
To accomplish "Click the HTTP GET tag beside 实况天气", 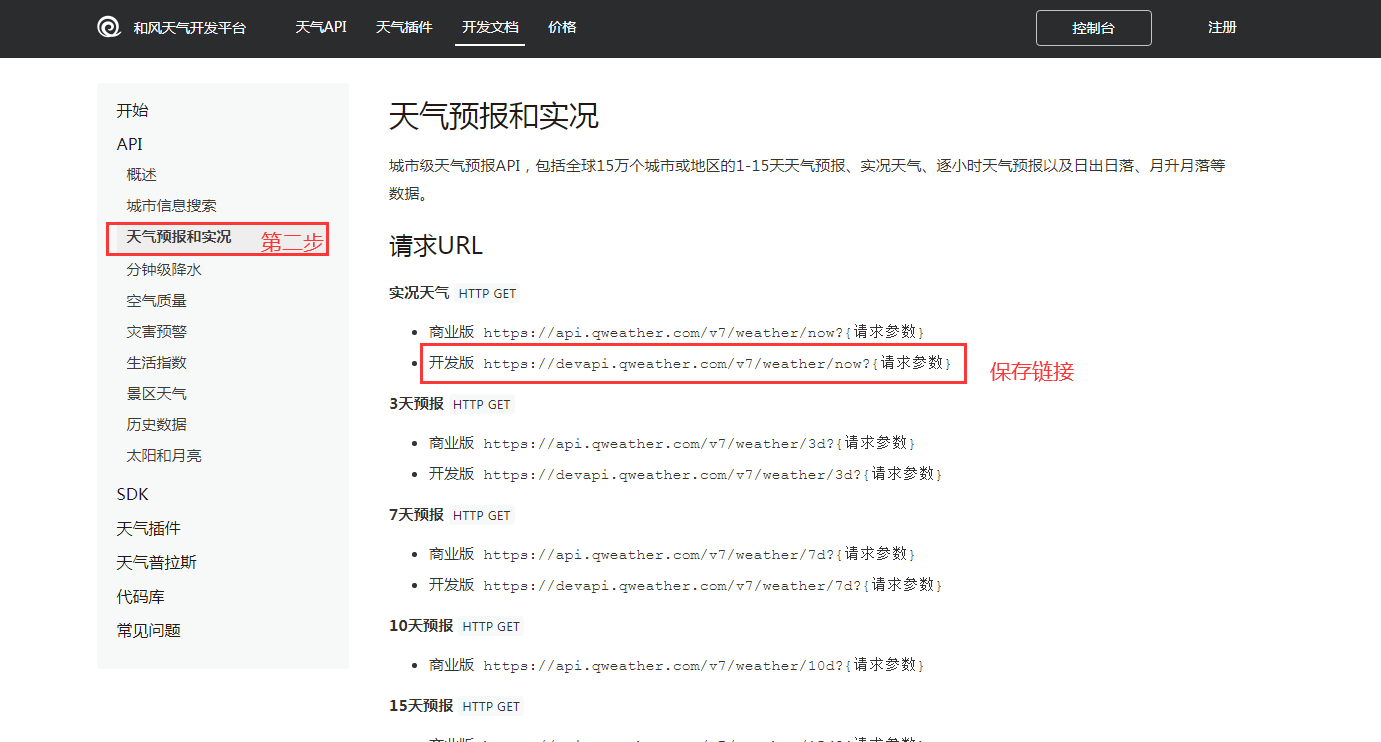I will pyautogui.click(x=488, y=294).
